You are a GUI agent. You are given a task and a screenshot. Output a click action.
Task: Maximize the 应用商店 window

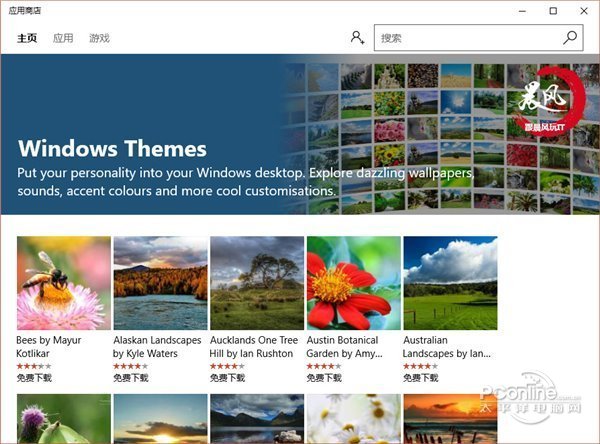[x=553, y=11]
